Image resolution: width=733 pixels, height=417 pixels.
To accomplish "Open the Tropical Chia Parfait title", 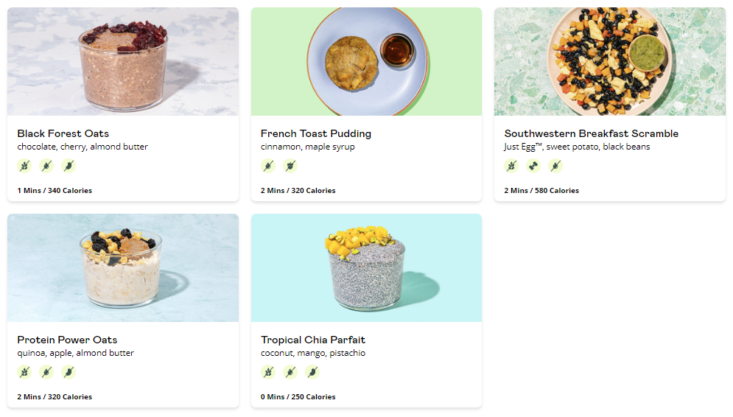I will click(x=313, y=340).
